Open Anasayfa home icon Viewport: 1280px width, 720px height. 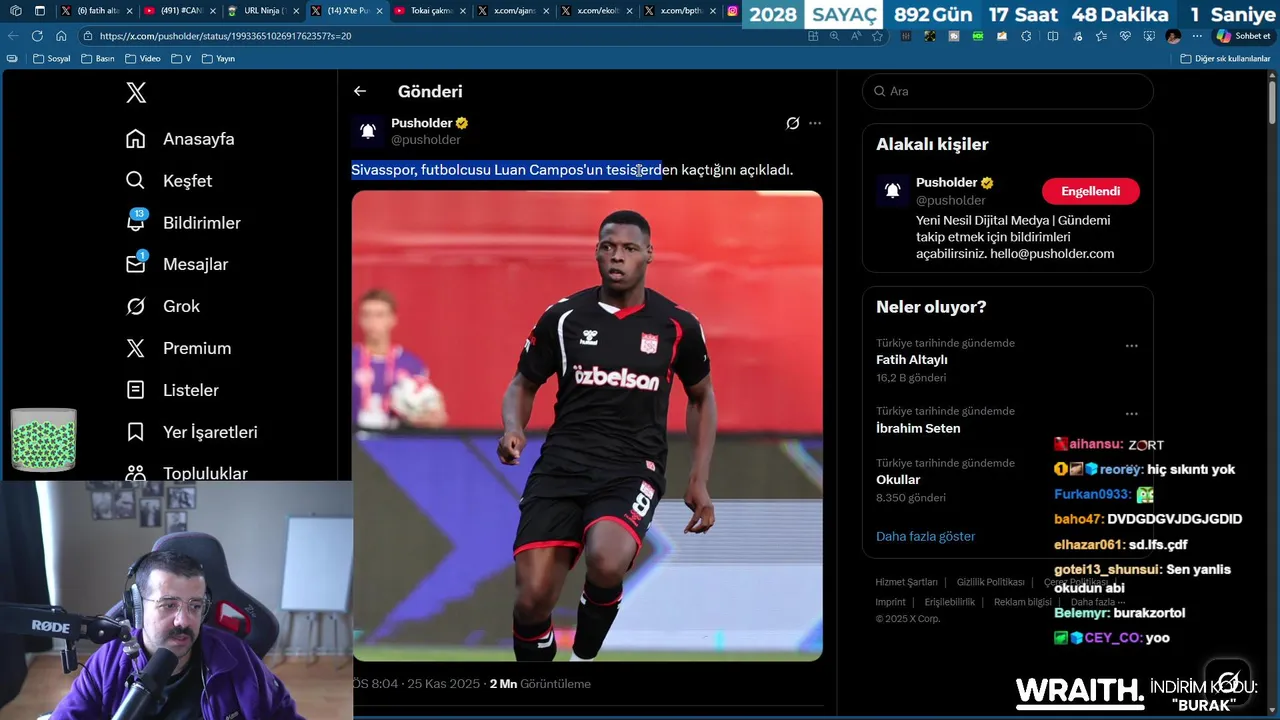tap(136, 139)
